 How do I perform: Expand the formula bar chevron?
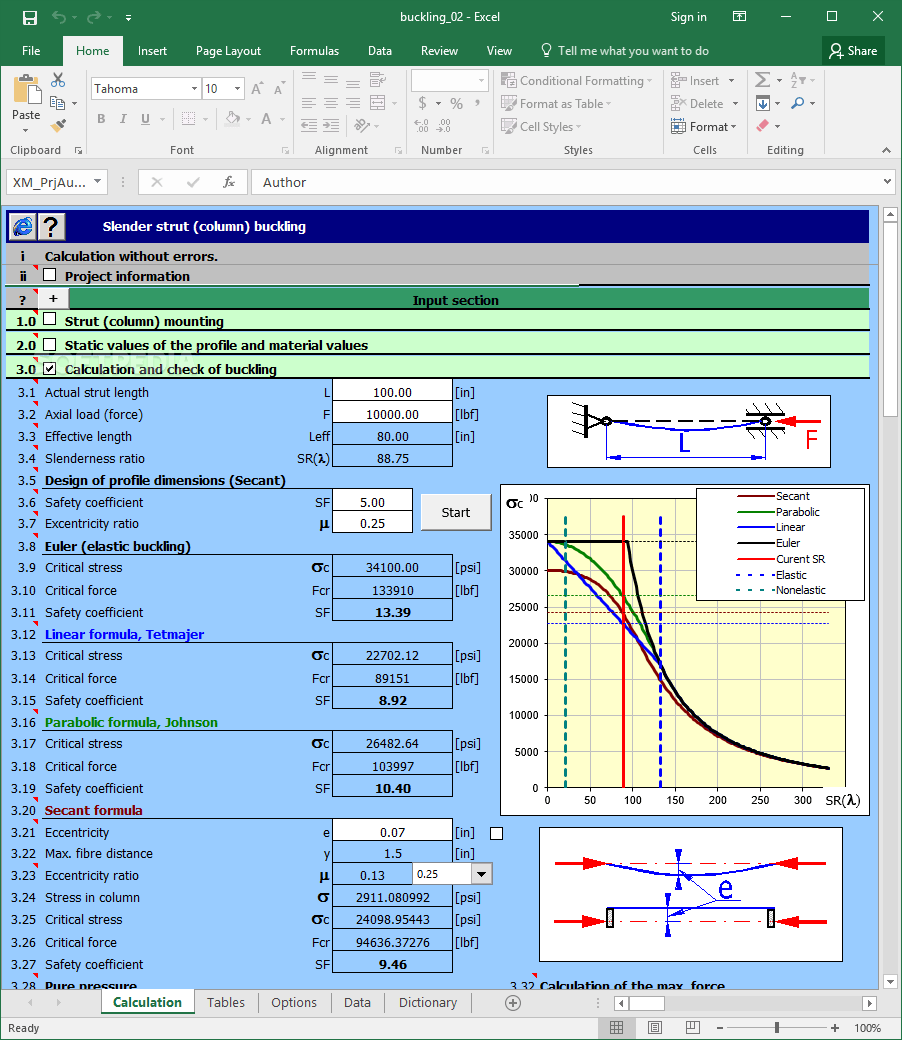click(x=887, y=182)
